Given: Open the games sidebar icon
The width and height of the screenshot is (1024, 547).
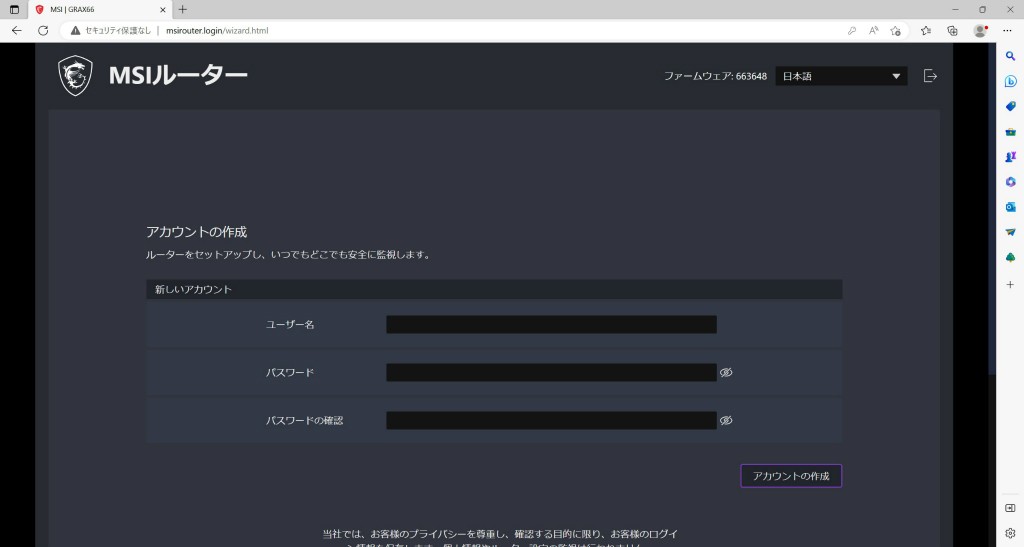Looking at the screenshot, I should (x=1010, y=157).
